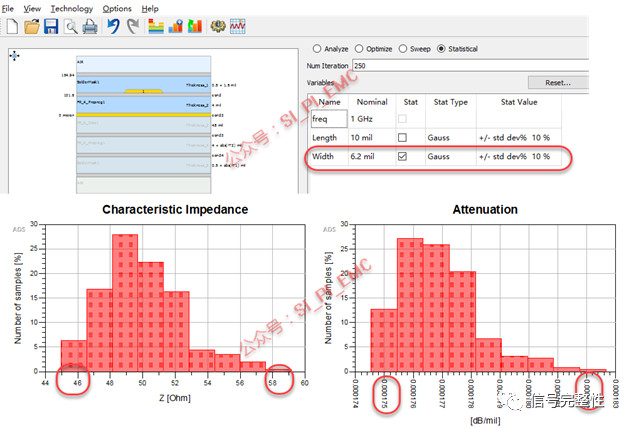Click the red waveform plot icon
This screenshot has height=428, width=624.
click(x=238, y=26)
